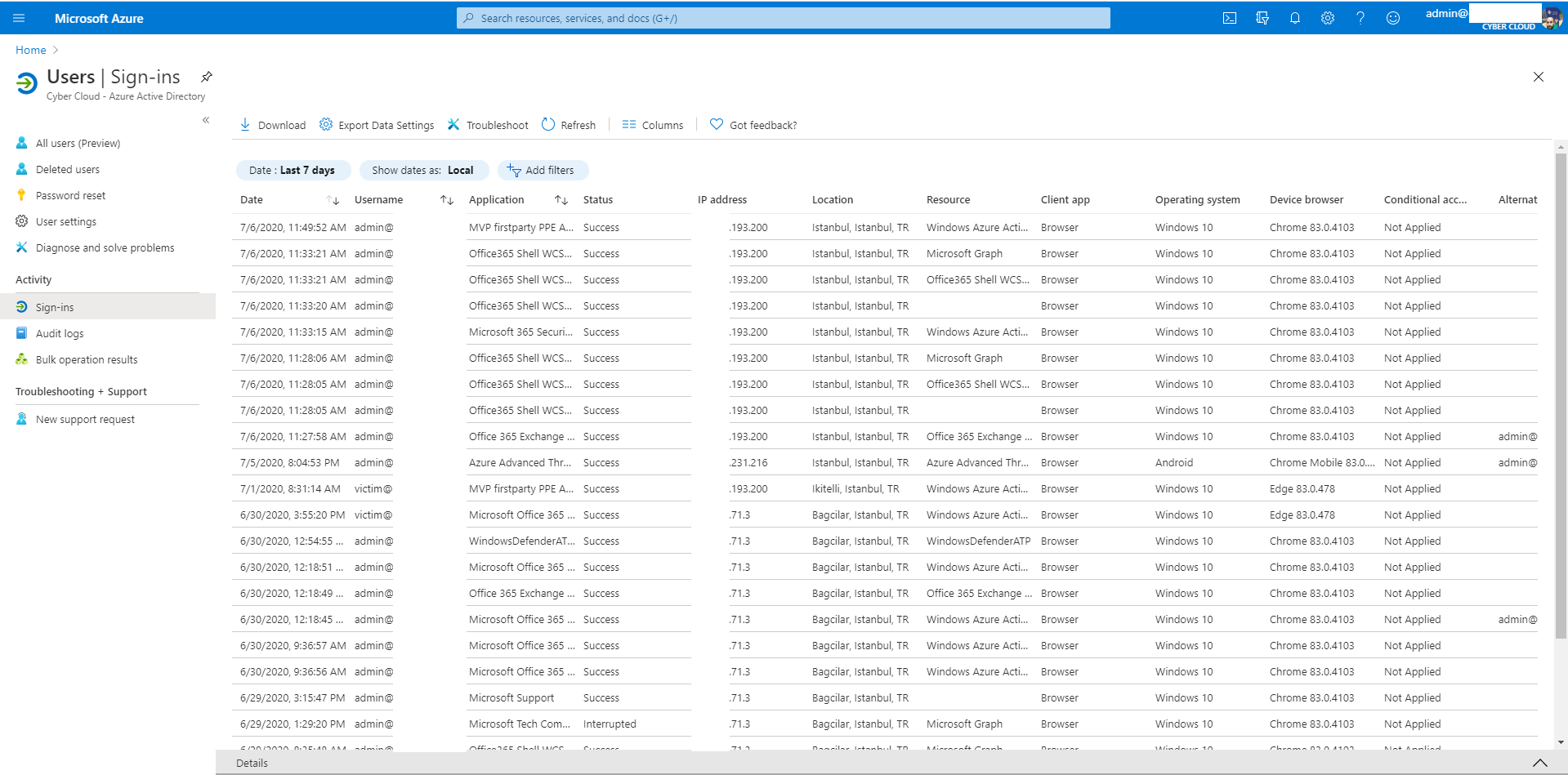
Task: Sort by the Date column arrows
Action: (x=333, y=200)
